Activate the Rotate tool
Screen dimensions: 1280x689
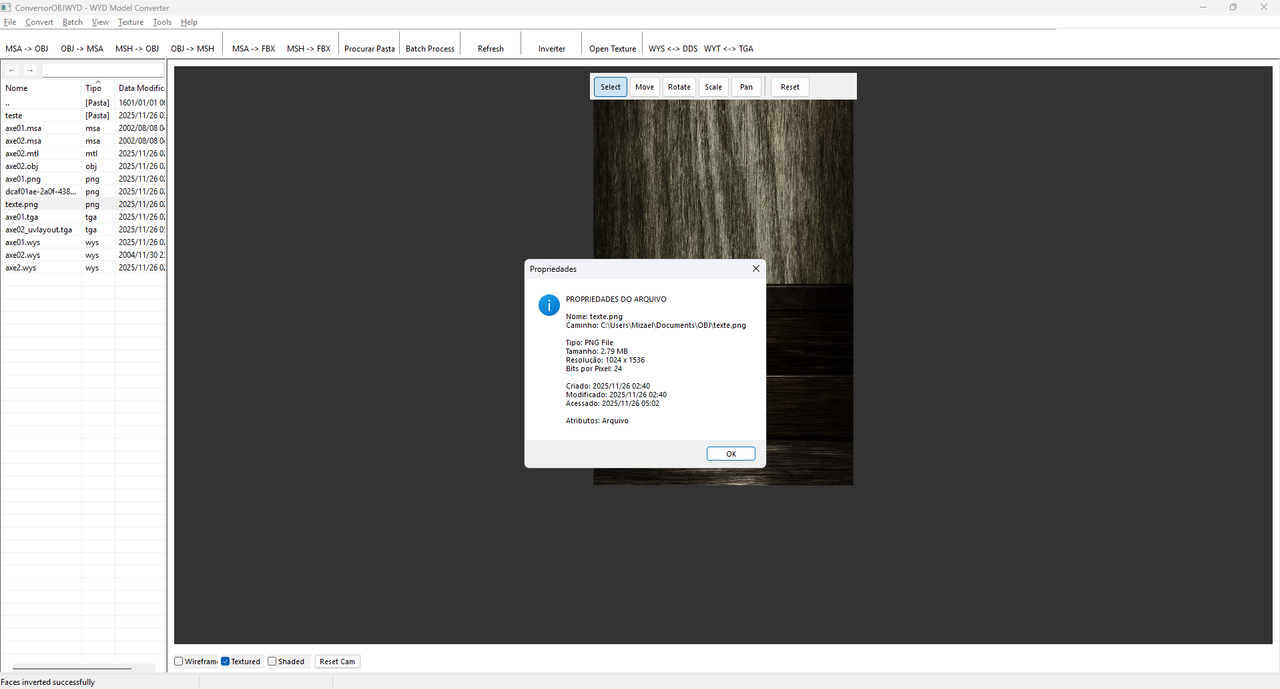(x=679, y=87)
